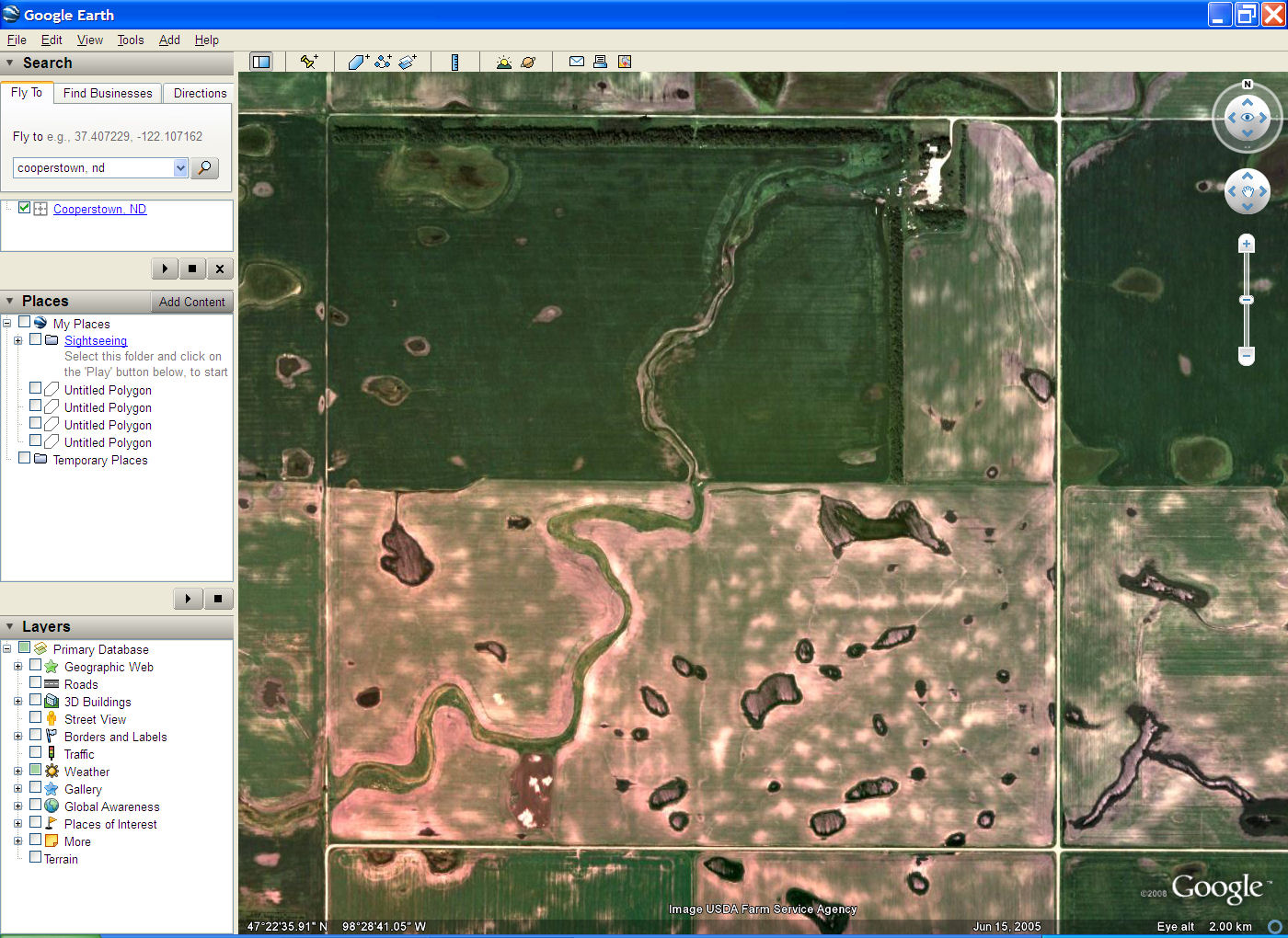Image resolution: width=1288 pixels, height=938 pixels.
Task: Check the Sightseeing folder checkbox
Action: pos(35,339)
